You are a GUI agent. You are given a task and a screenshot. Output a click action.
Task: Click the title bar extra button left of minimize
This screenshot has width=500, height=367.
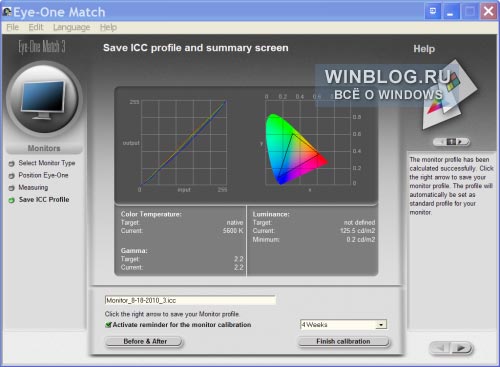[433, 12]
